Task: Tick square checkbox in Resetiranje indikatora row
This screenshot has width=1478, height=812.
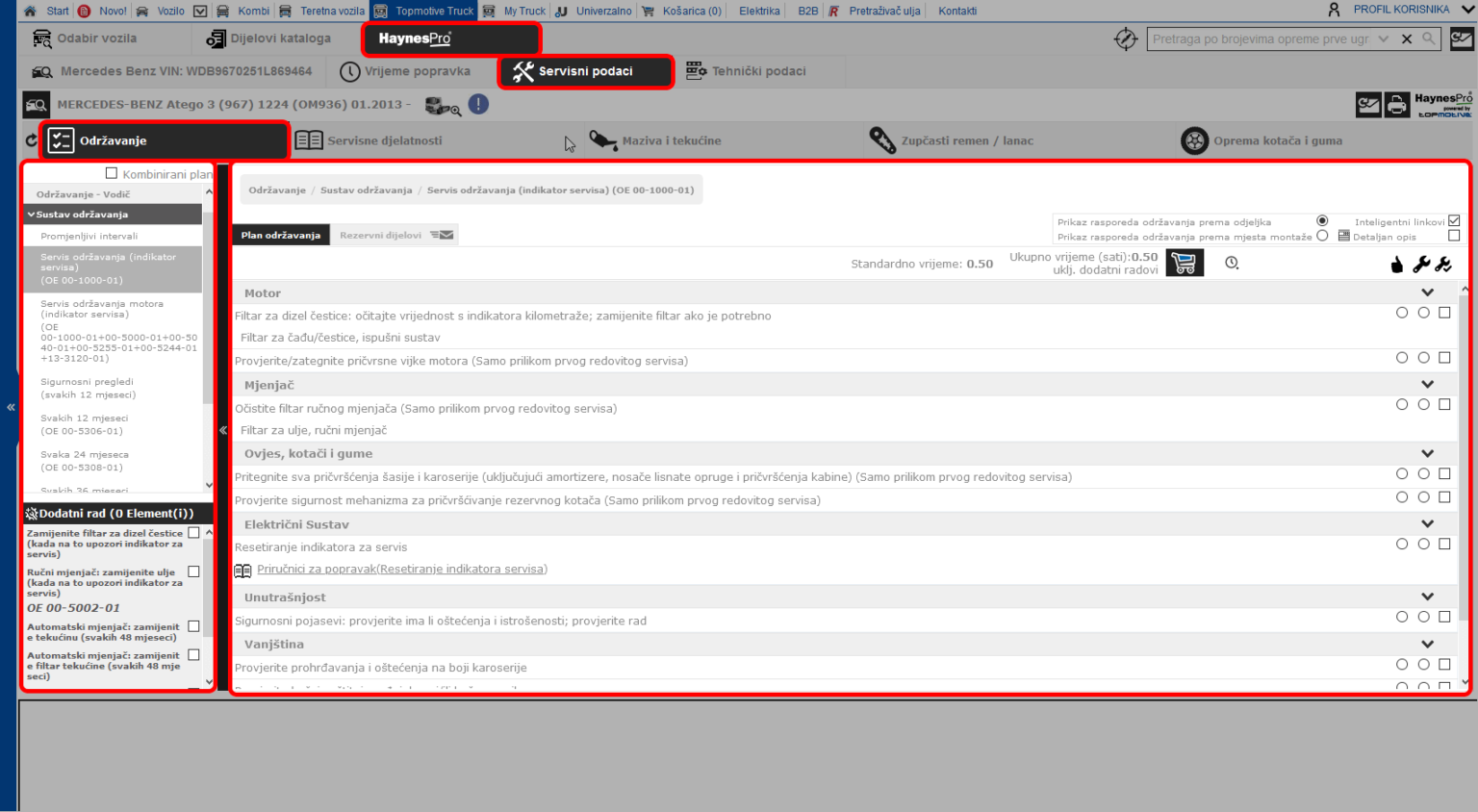Action: coord(1444,545)
